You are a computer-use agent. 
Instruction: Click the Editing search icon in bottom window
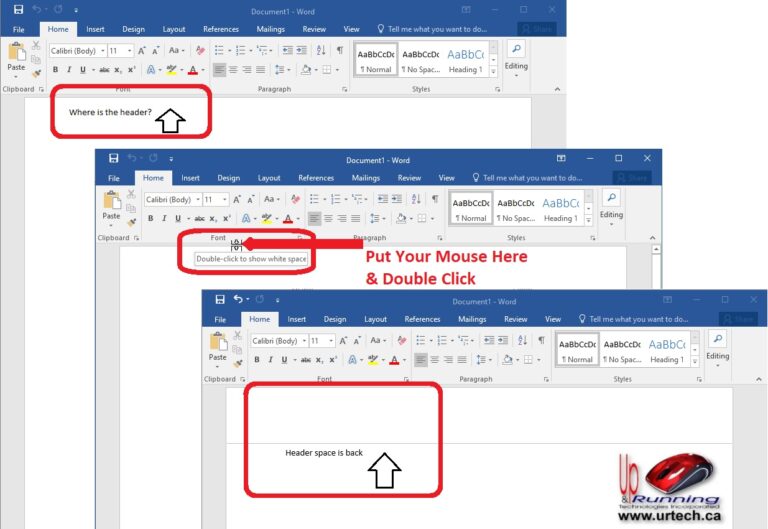717,339
